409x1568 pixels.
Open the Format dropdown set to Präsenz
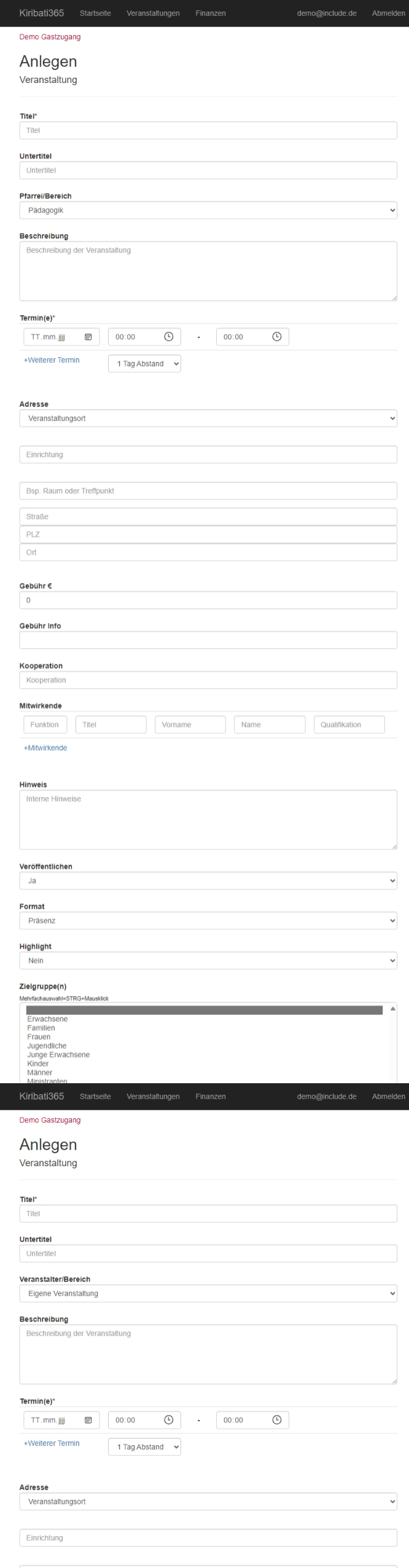pyautogui.click(x=208, y=920)
